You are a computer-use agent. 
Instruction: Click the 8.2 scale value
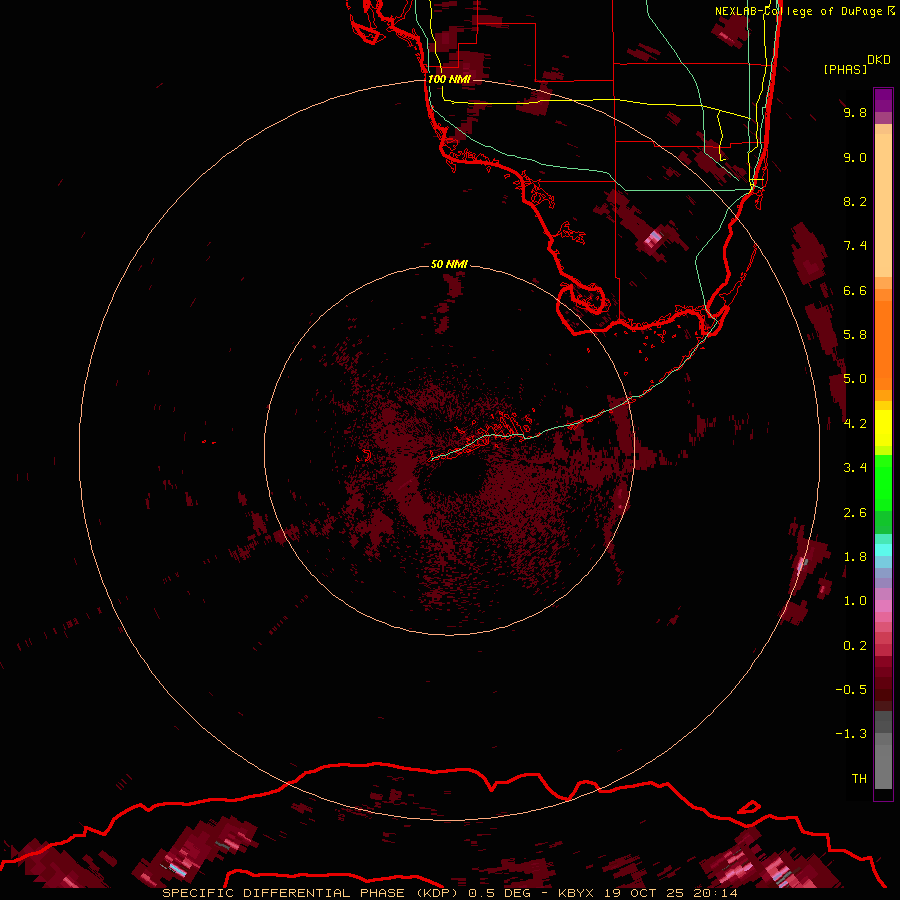tap(855, 201)
